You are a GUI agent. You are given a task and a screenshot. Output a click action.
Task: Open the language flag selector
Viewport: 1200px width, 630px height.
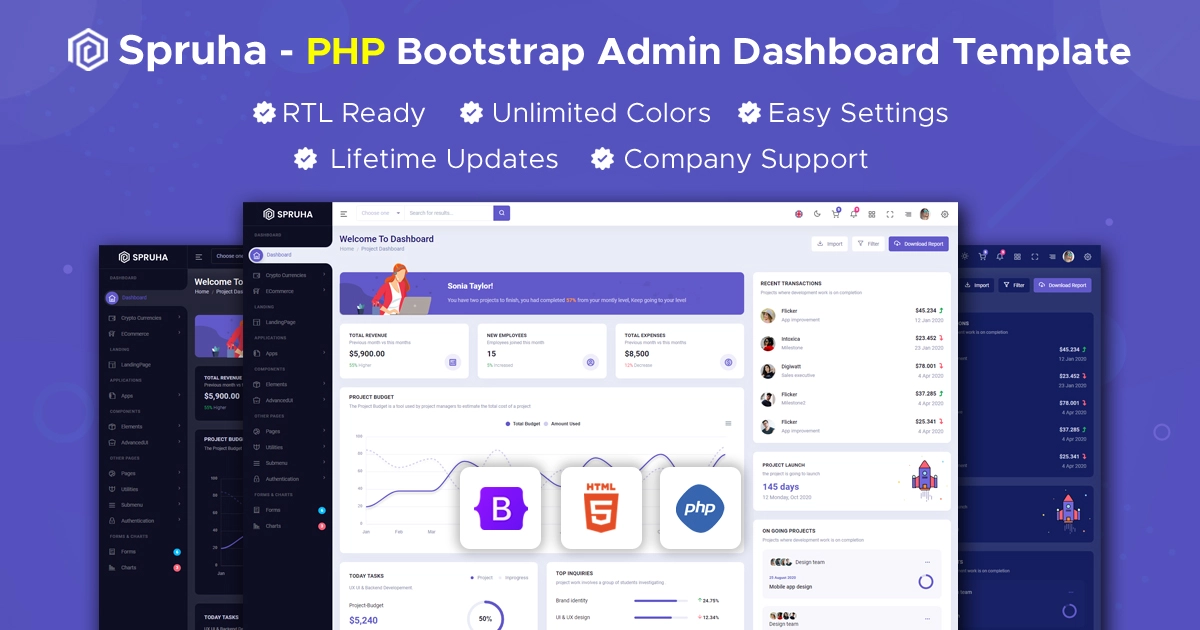[799, 214]
